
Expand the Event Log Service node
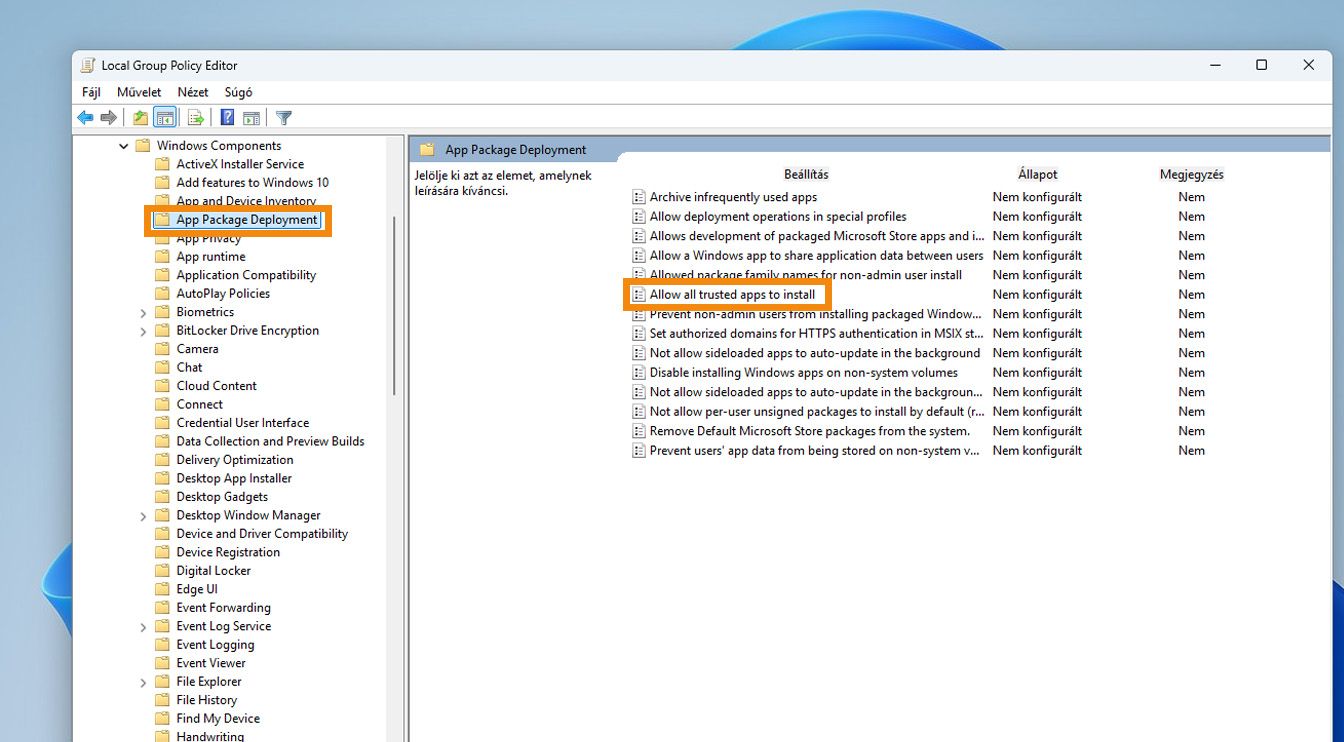143,627
